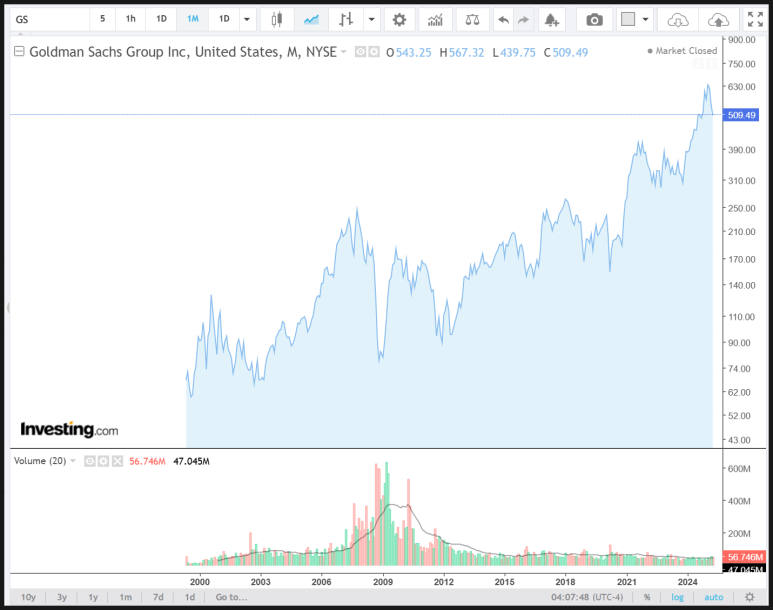773x610 pixels.
Task: Open the interval dropdown arrow
Action: 247,20
